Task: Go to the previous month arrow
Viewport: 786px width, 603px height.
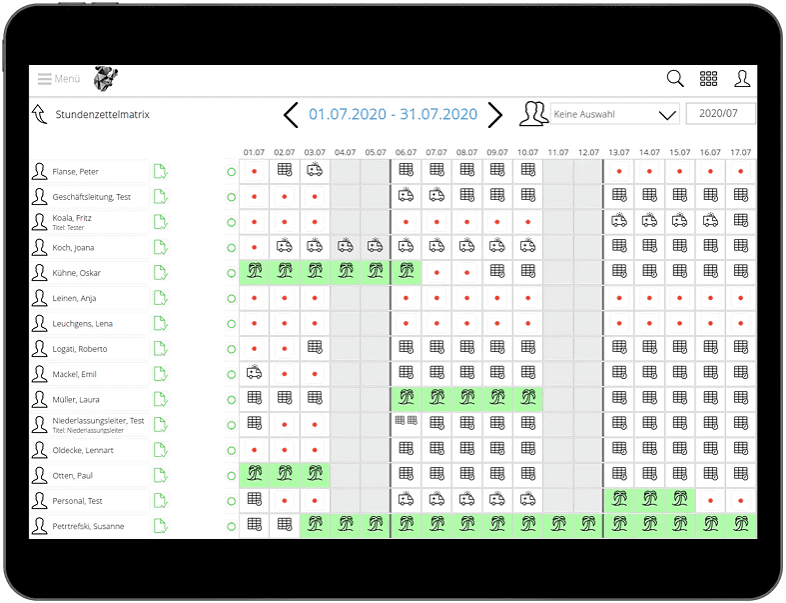Action: pyautogui.click(x=291, y=114)
